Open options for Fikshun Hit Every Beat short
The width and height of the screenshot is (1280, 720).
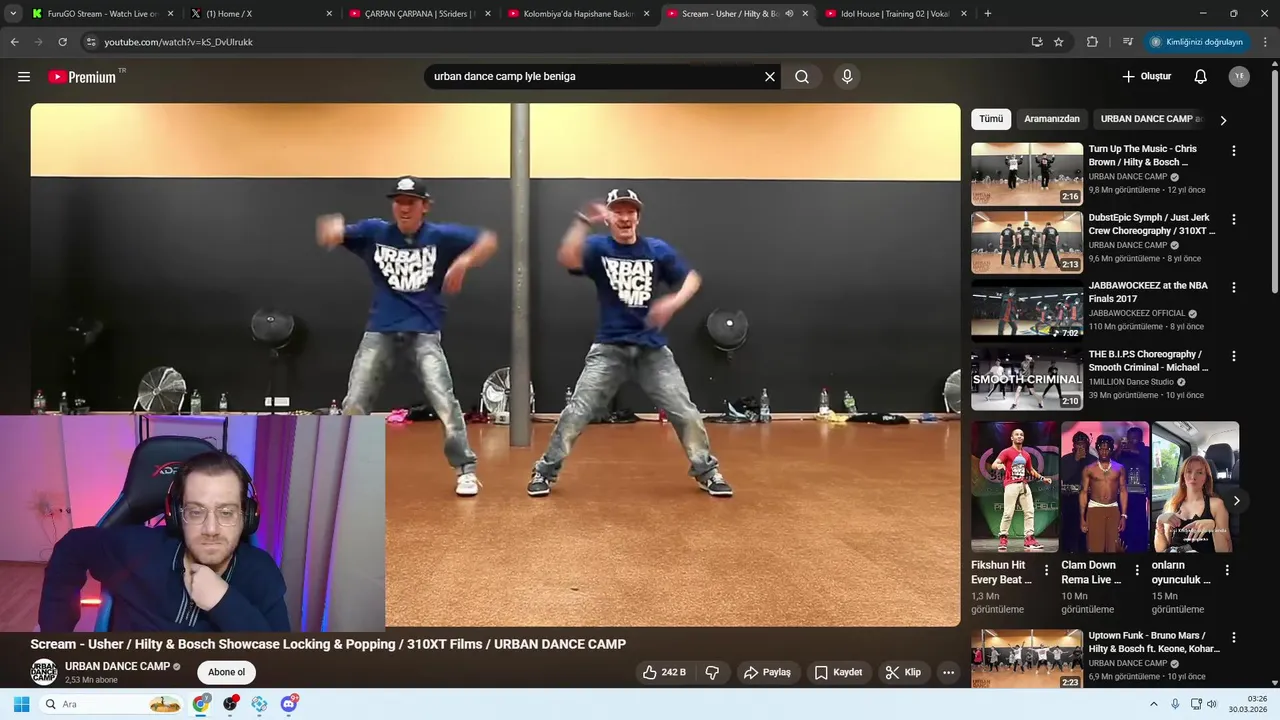[x=1047, y=570]
